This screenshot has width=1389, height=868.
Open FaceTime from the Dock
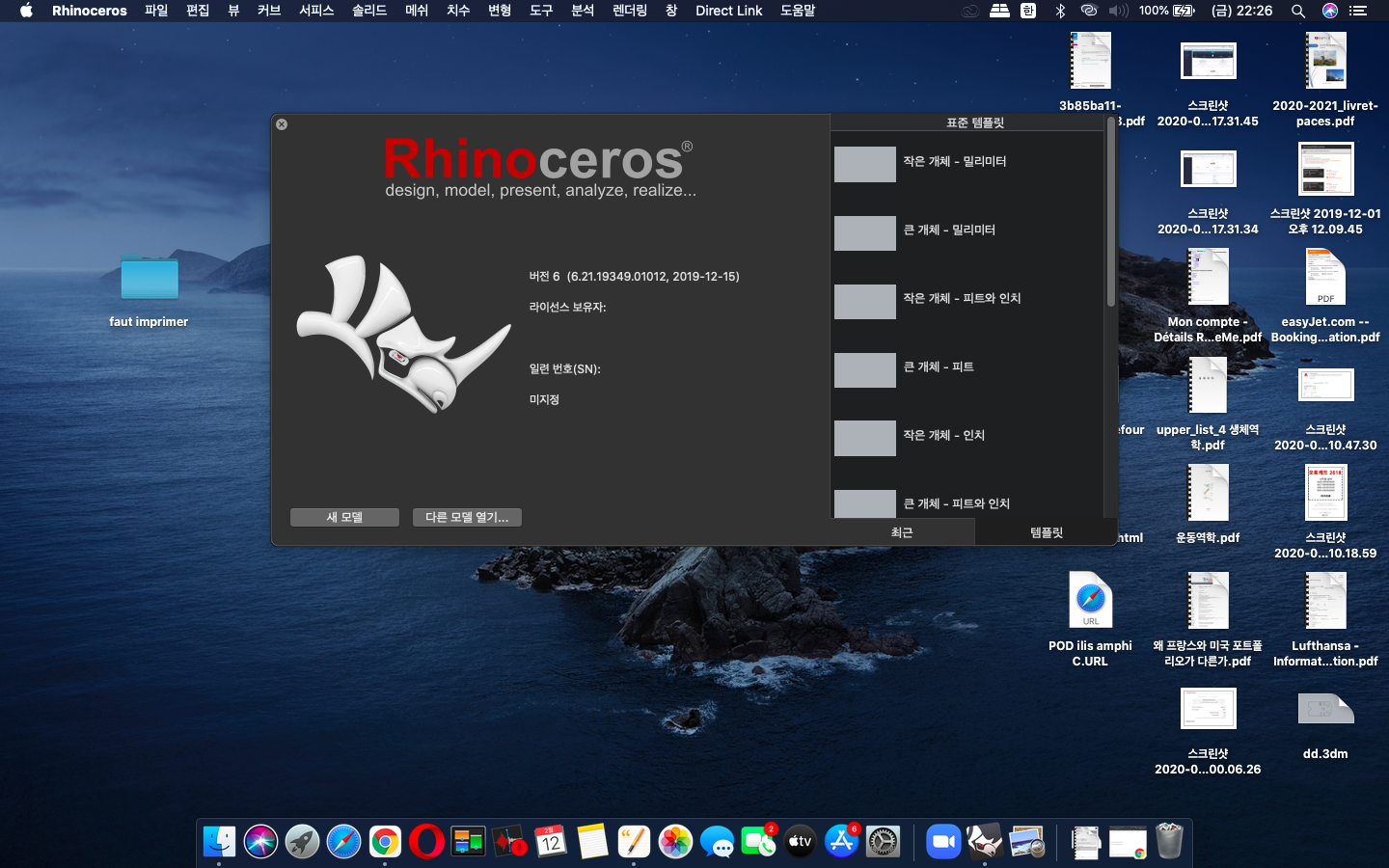point(758,842)
